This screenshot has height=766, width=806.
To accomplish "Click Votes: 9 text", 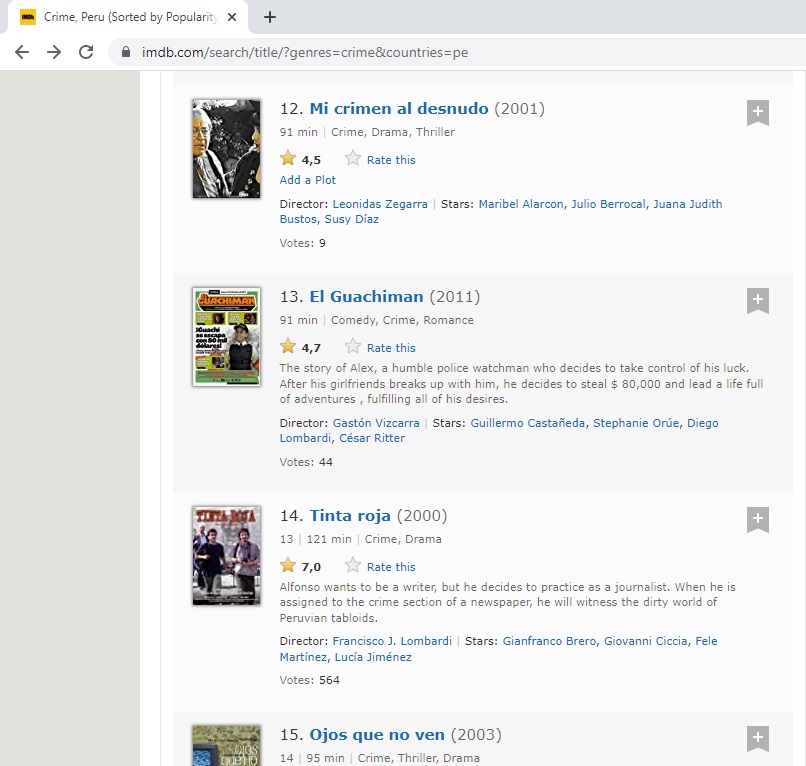I will click(302, 243).
